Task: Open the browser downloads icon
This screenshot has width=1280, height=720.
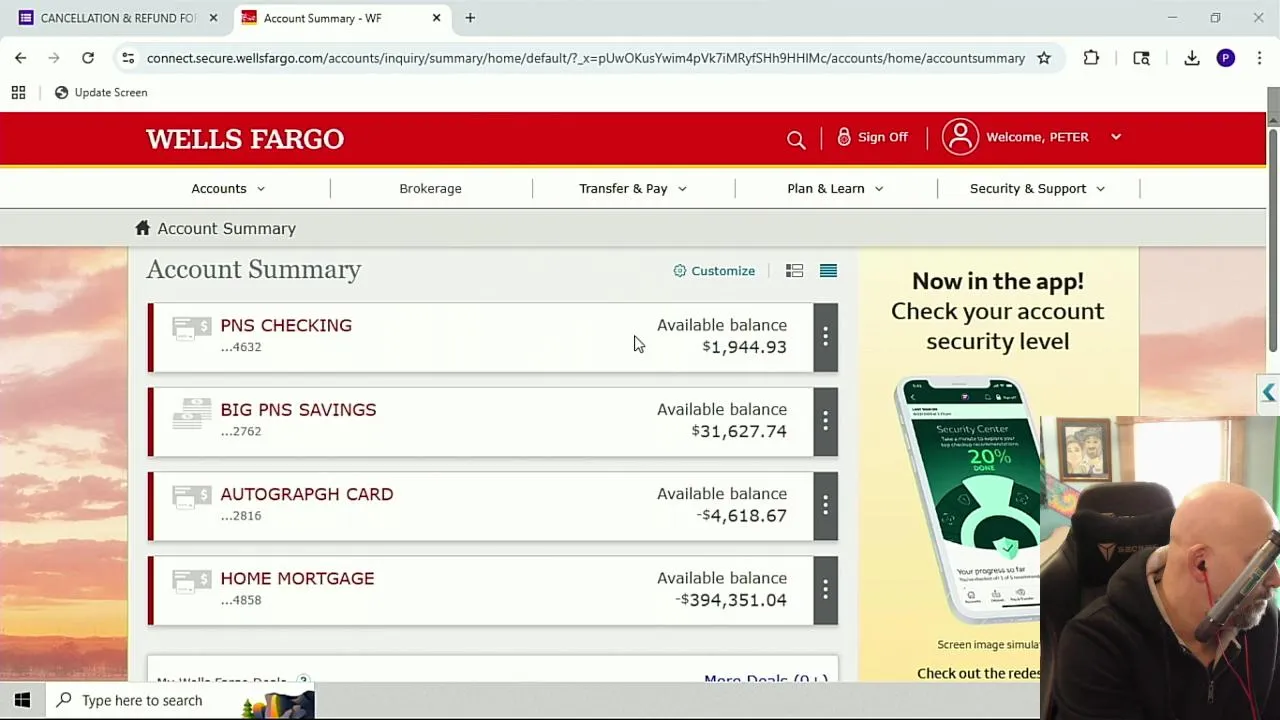Action: (1192, 58)
